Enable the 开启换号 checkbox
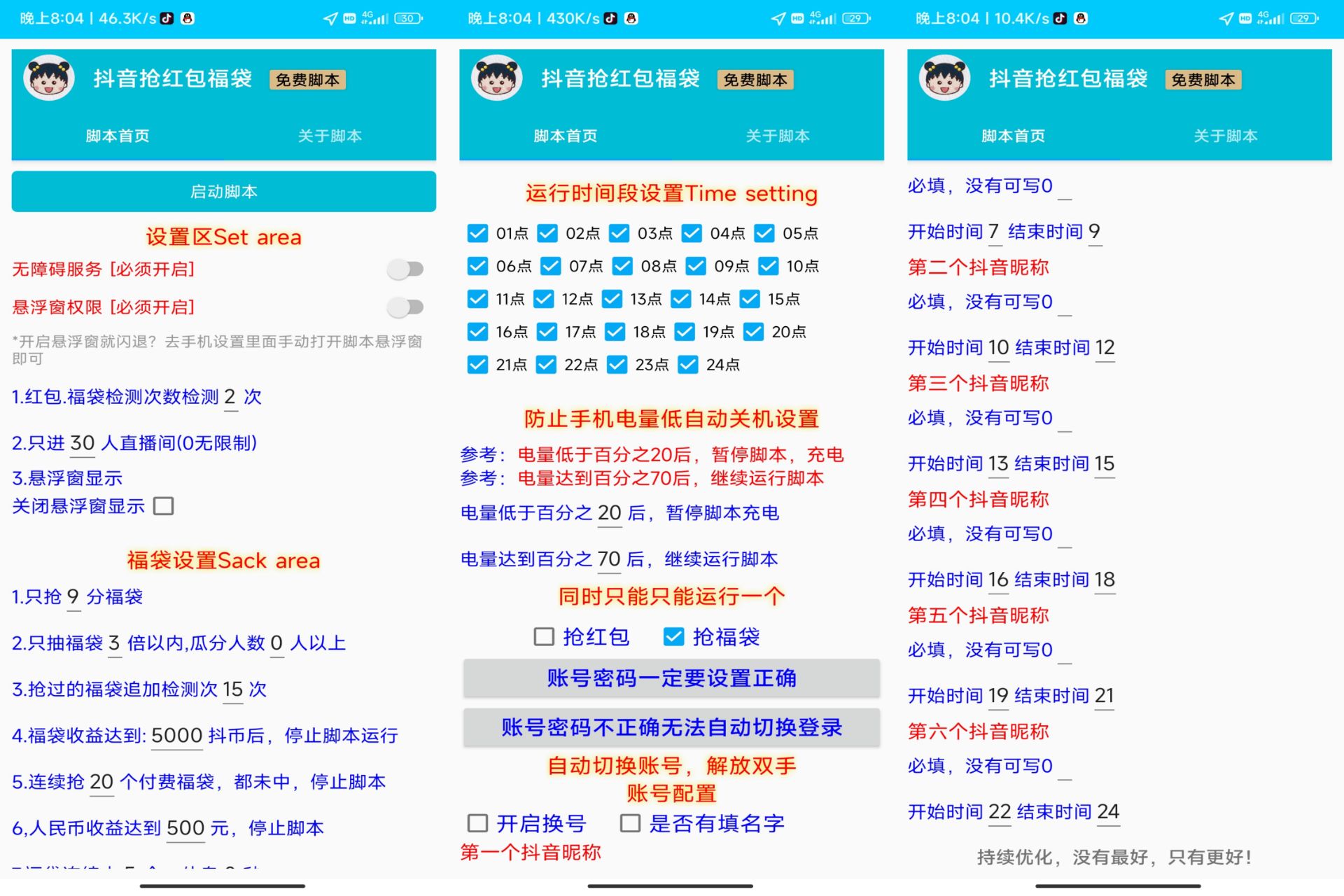The height and width of the screenshot is (896, 1344). click(x=477, y=823)
